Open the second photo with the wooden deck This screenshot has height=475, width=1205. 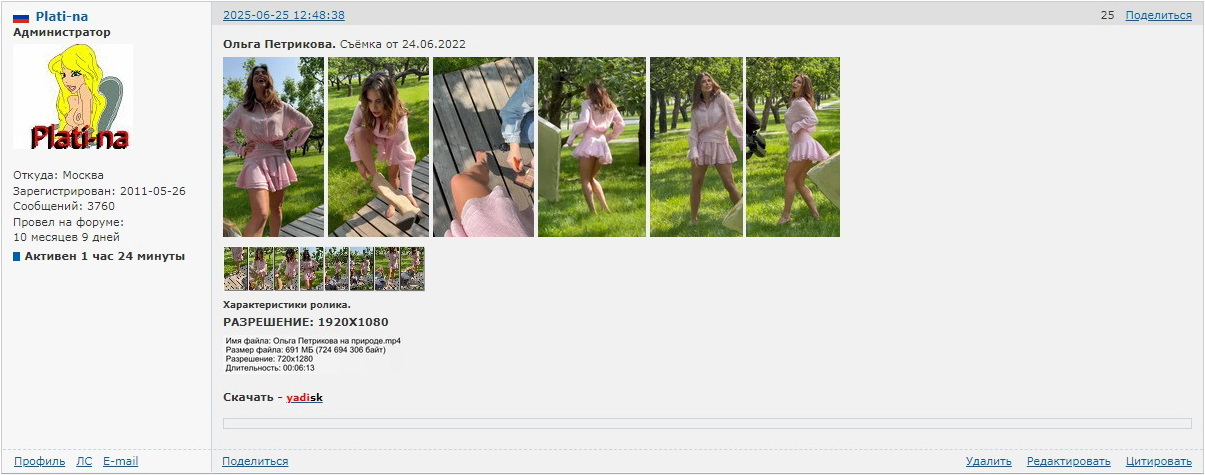pos(378,147)
